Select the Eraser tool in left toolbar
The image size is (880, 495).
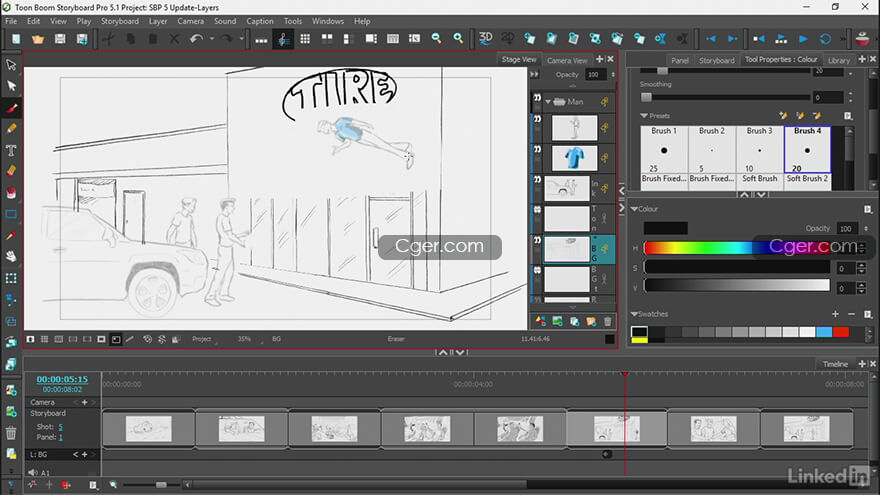tap(11, 171)
